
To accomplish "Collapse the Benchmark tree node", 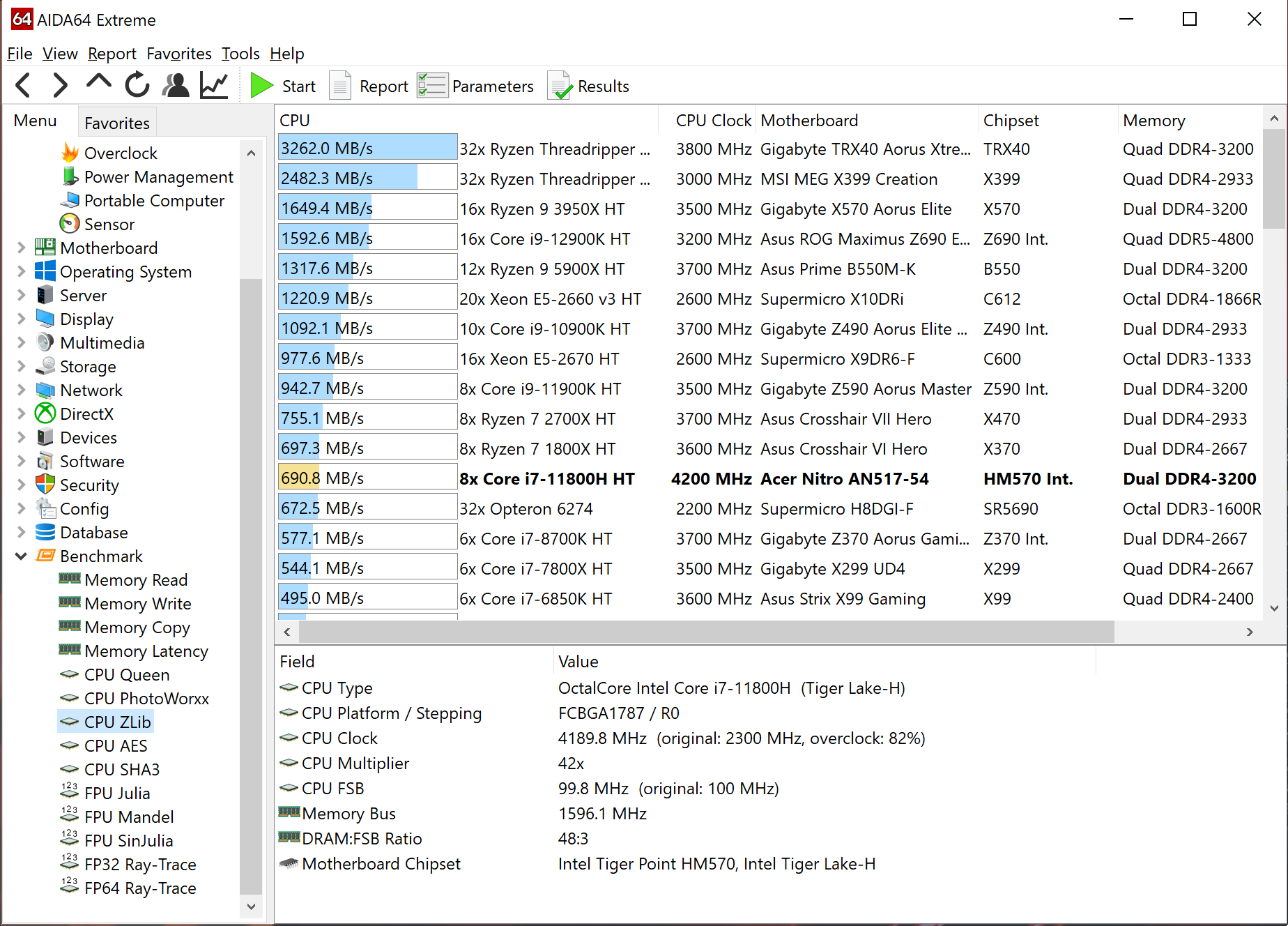I will (21, 556).
